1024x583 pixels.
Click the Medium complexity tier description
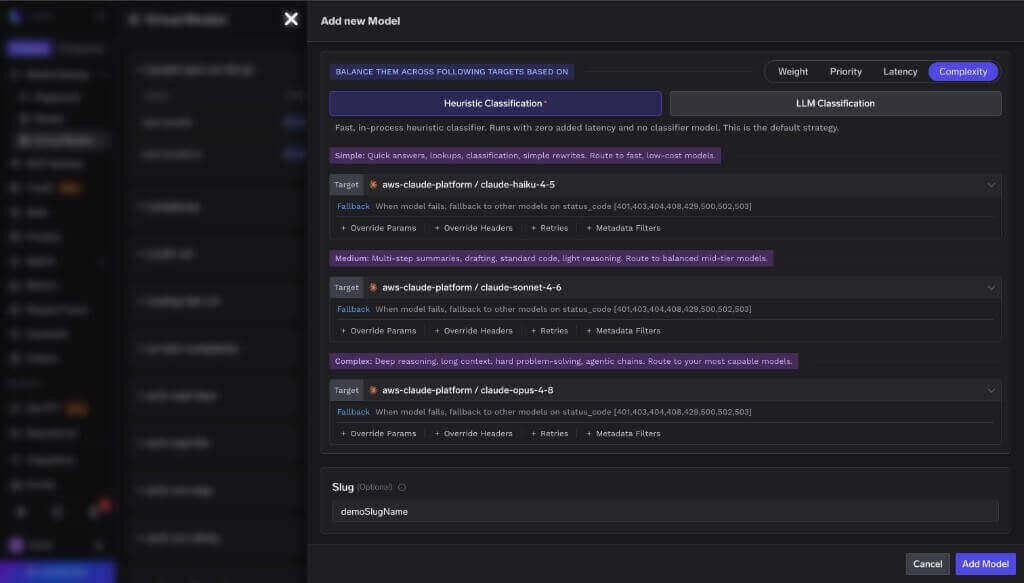click(x=551, y=259)
